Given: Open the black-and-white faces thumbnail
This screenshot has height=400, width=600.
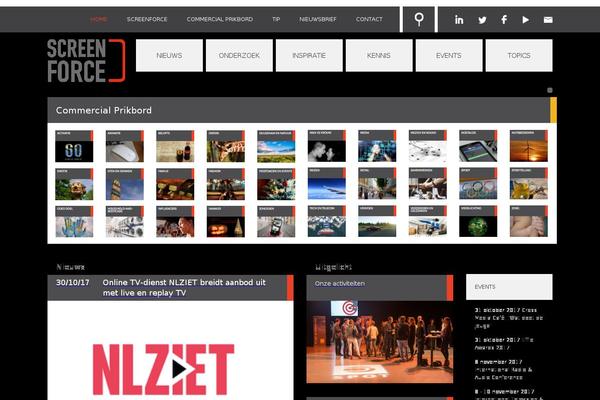Looking at the screenshot, I should tap(327, 146).
